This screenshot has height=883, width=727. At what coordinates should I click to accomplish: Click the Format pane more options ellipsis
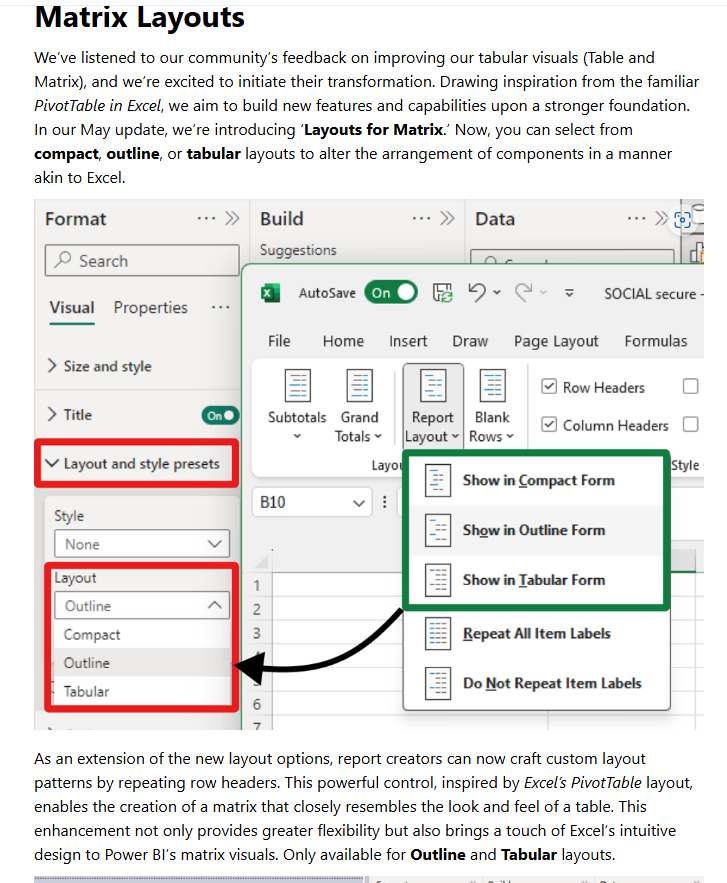[206, 218]
